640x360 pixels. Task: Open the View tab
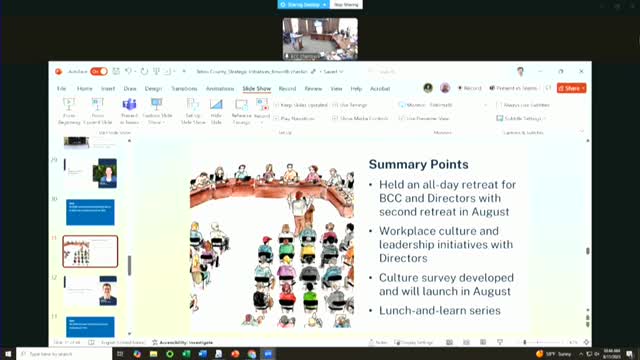pyautogui.click(x=336, y=89)
